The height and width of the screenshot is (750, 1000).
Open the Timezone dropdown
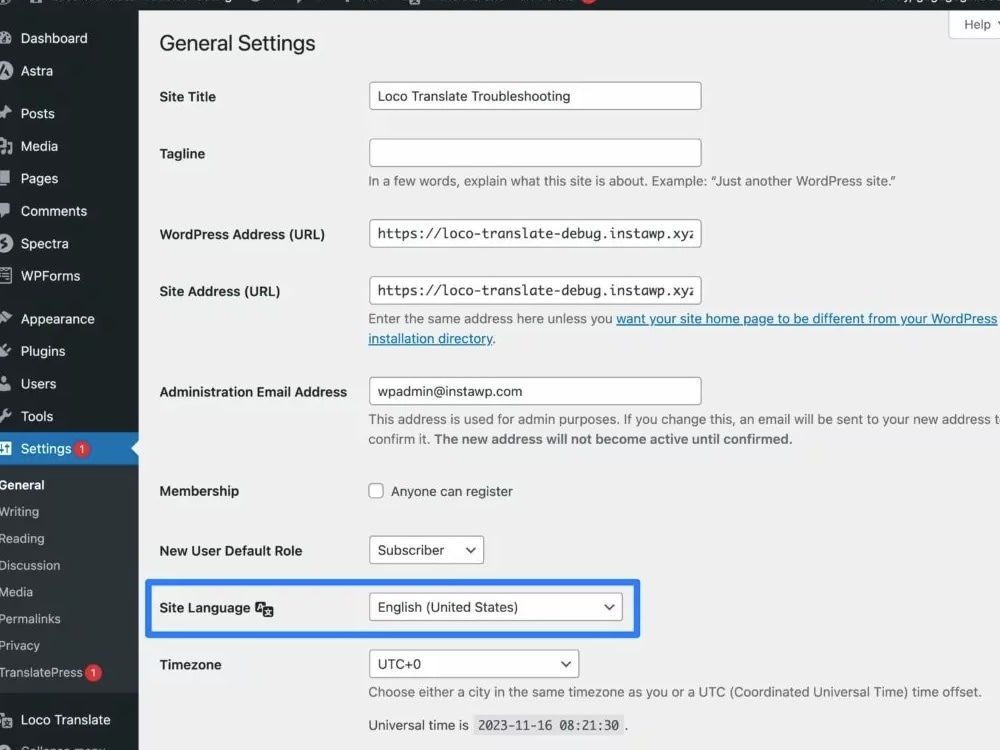473,663
